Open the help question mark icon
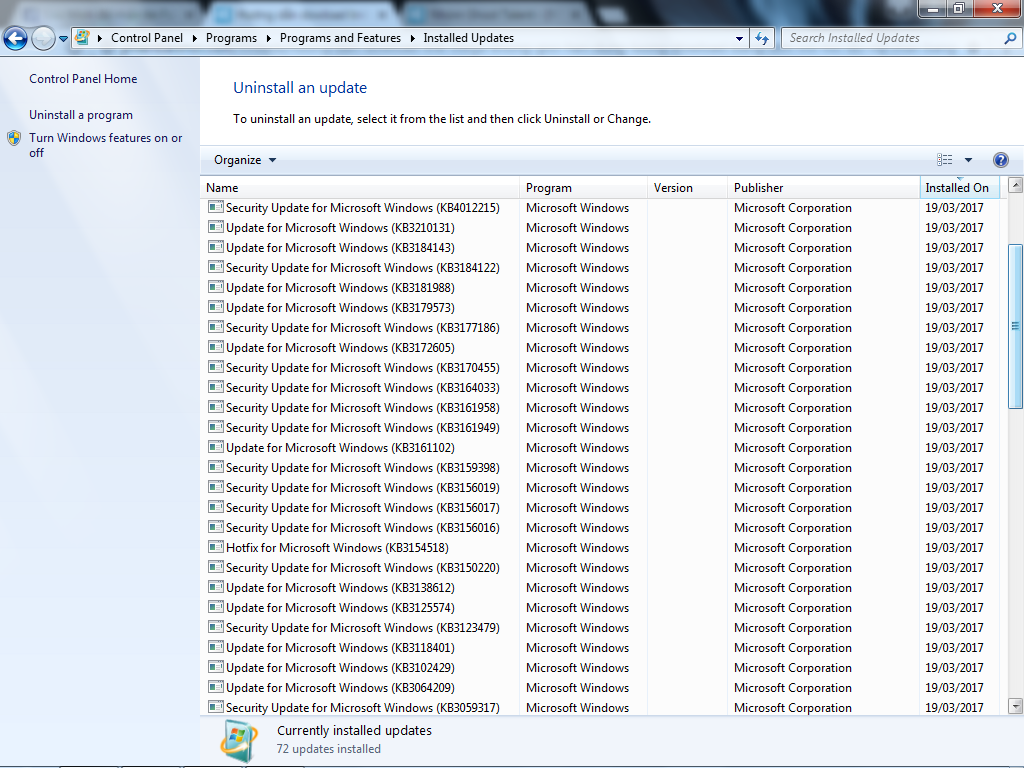1024x768 pixels. (x=1000, y=160)
